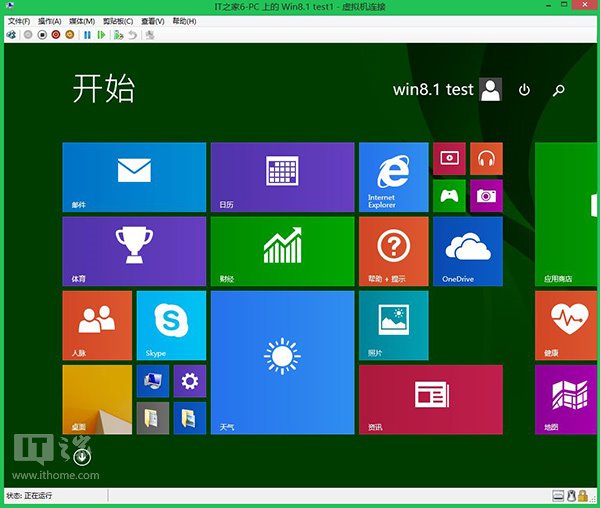The image size is (600, 508).
Task: Open the small Video tile
Action: tap(450, 158)
